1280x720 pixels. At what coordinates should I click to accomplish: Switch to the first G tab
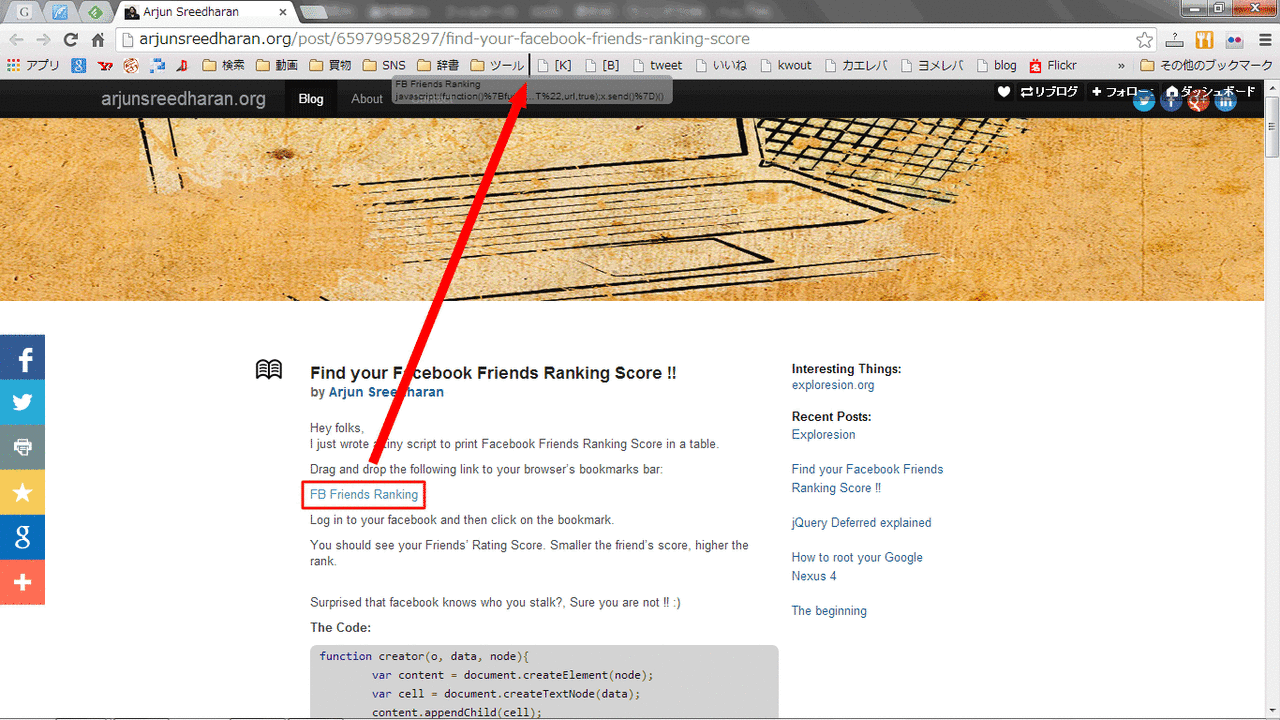(x=24, y=12)
